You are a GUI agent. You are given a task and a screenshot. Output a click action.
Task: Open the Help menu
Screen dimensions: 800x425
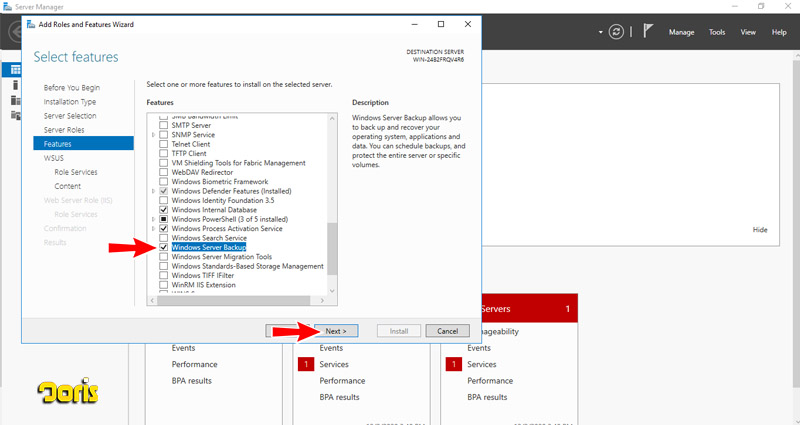779,32
